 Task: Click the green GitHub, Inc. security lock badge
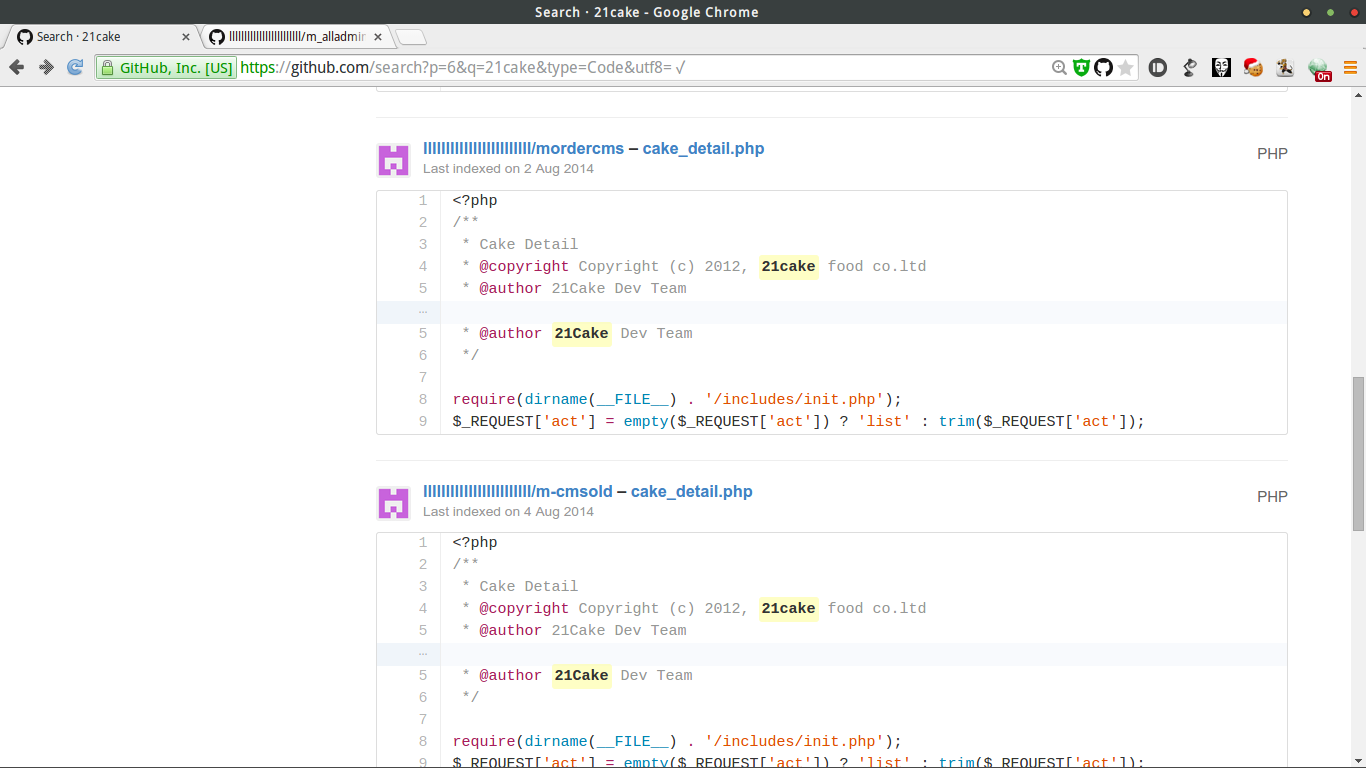[166, 68]
